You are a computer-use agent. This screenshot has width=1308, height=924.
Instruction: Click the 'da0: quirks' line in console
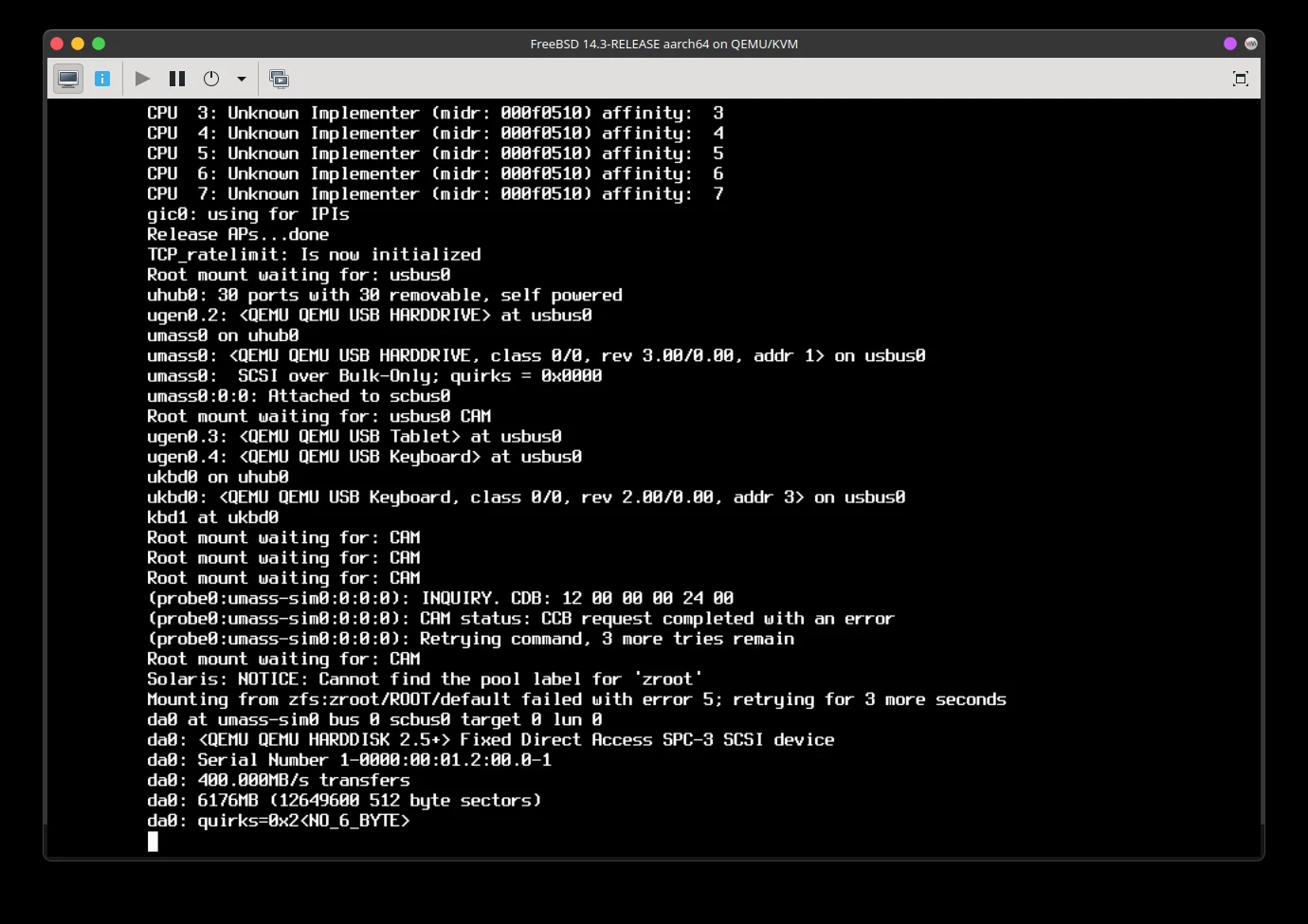(278, 821)
